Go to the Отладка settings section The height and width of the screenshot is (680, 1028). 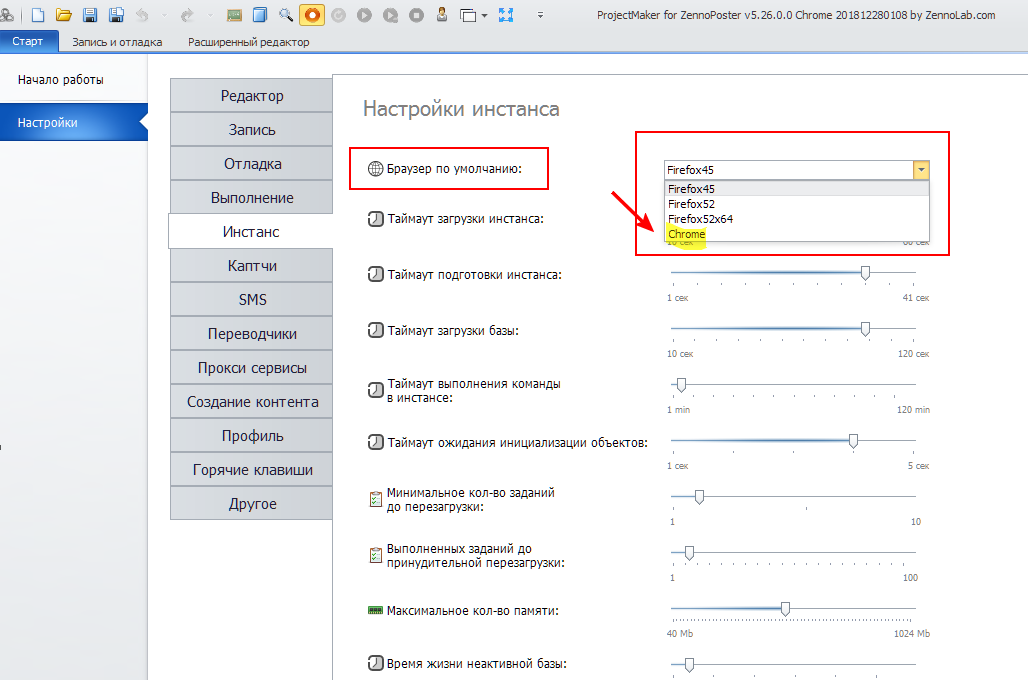252,164
